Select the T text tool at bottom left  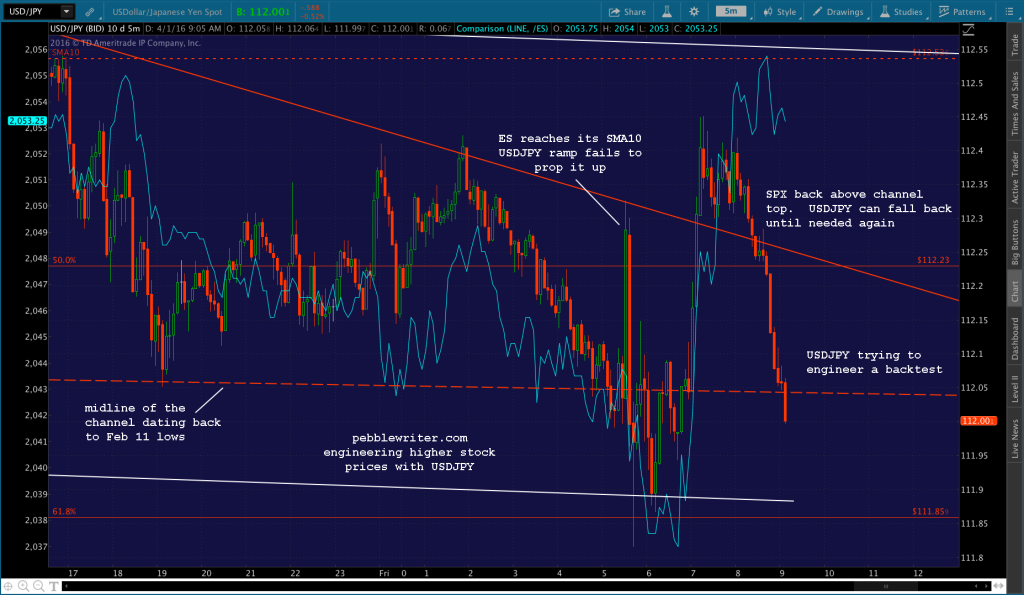[x=54, y=587]
